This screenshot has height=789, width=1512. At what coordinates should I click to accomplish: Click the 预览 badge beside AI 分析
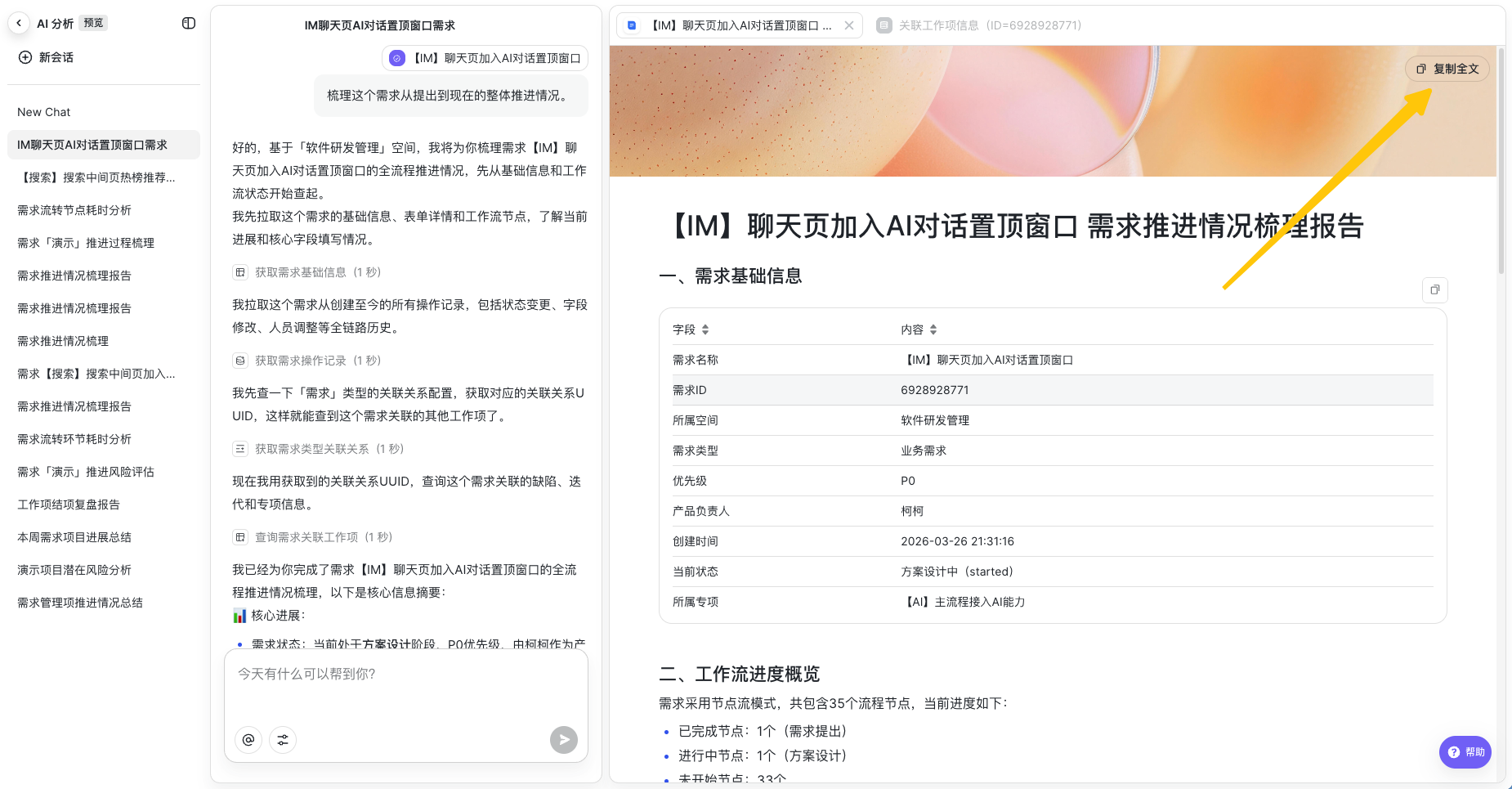pyautogui.click(x=93, y=23)
